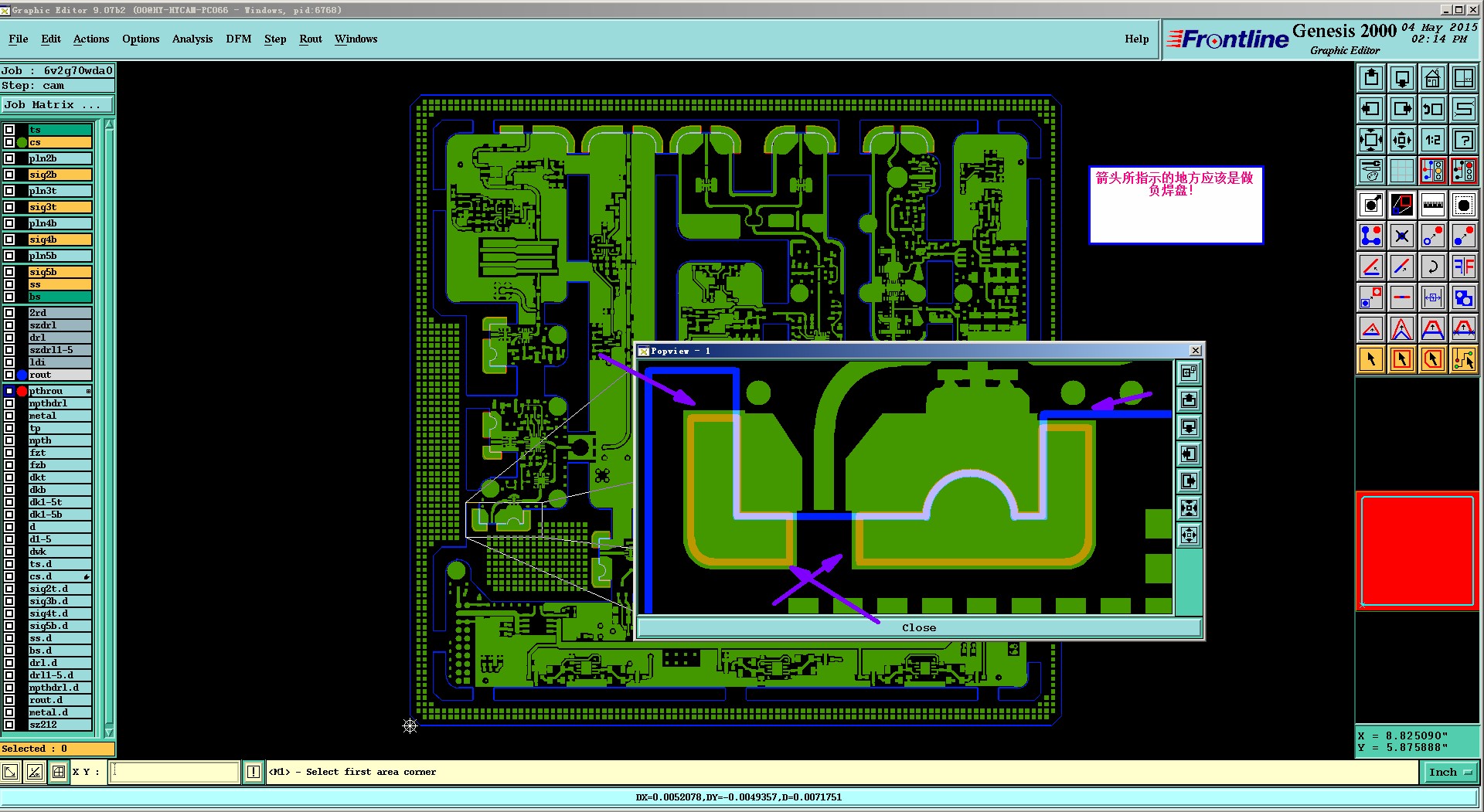Open the DFM menu
The image size is (1484, 812).
(239, 39)
